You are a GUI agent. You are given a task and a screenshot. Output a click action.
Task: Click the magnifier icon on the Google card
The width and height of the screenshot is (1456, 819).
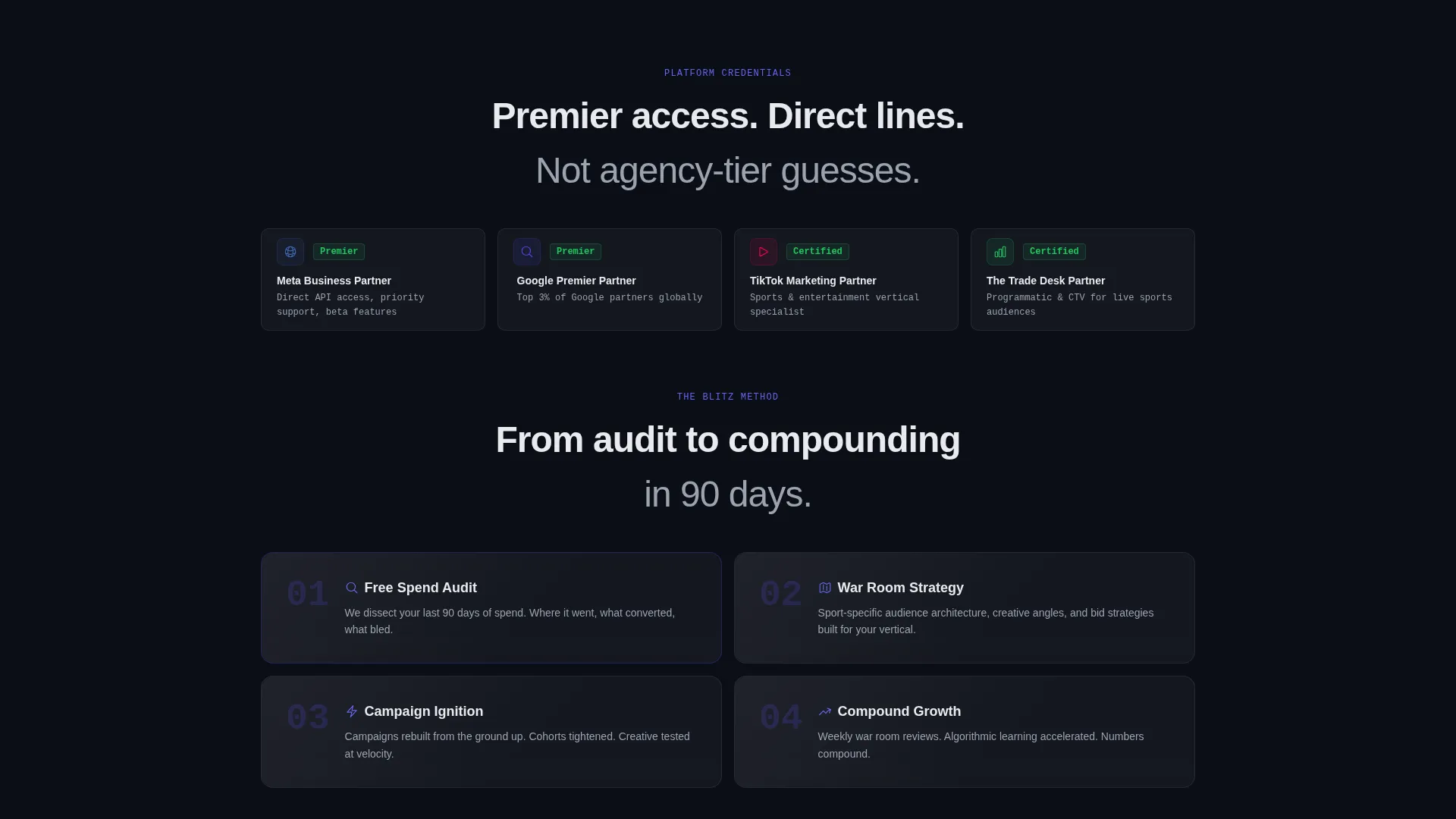(527, 252)
